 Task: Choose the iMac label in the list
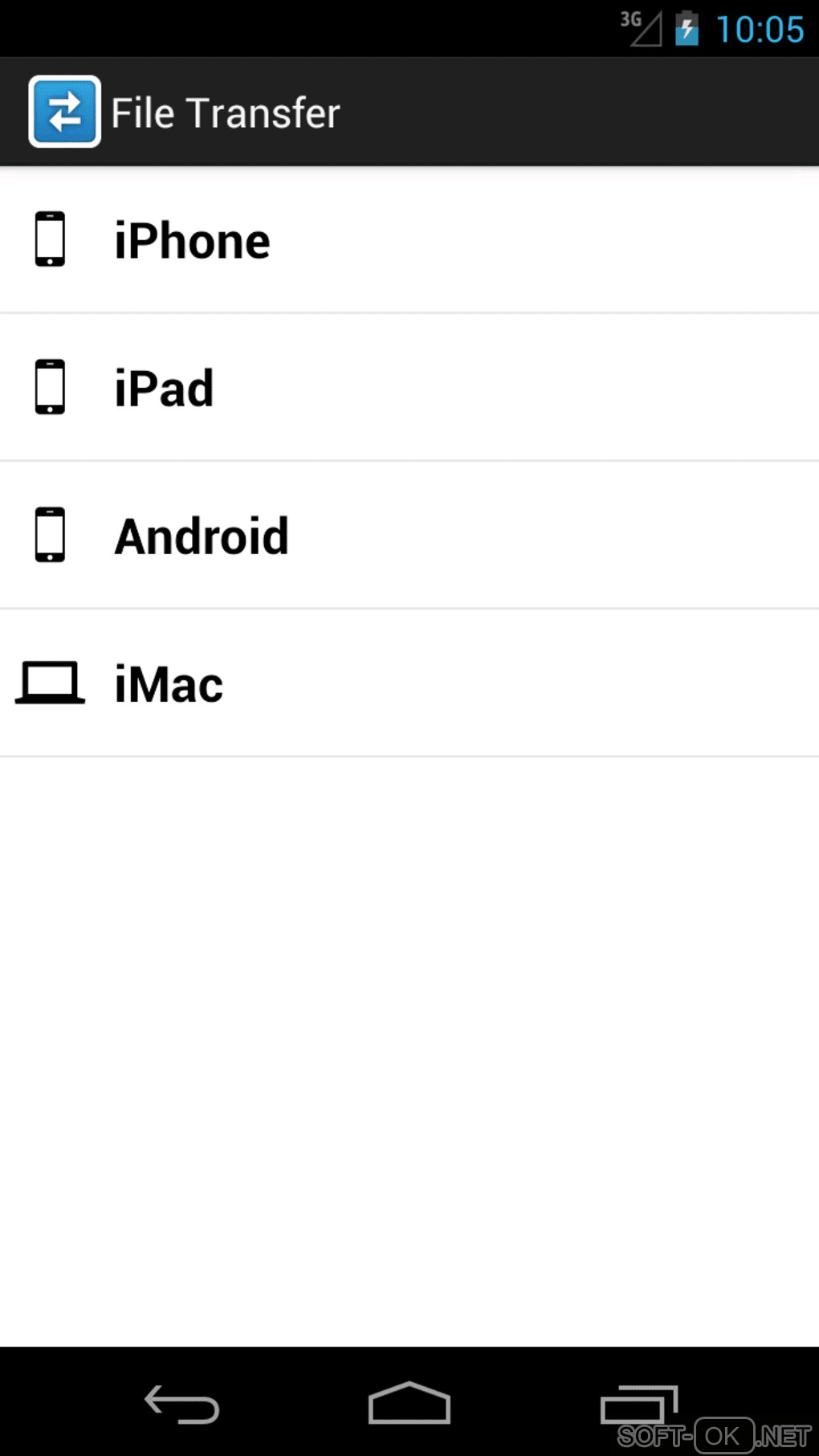pos(169,684)
